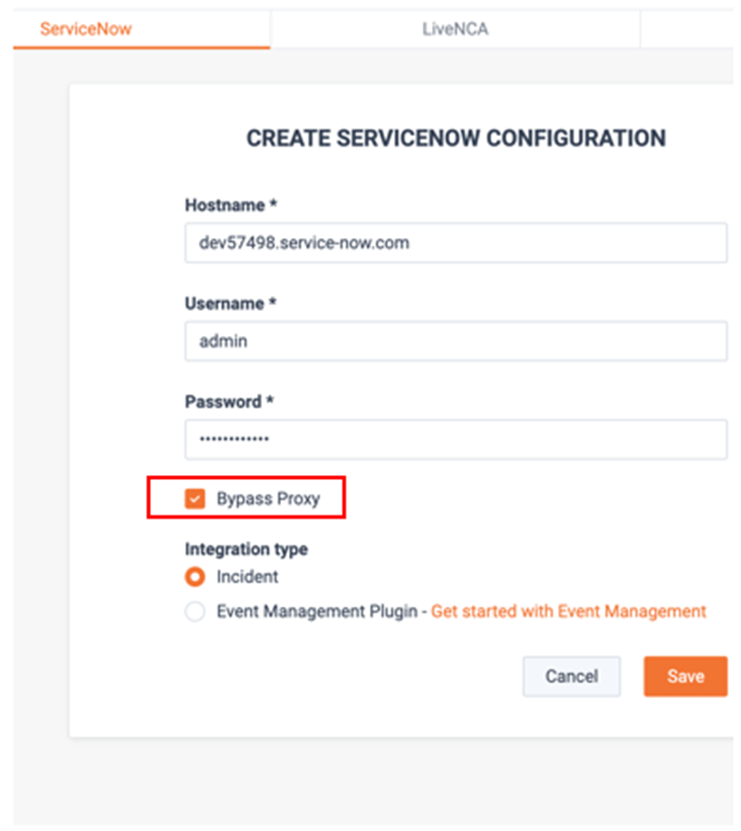This screenshot has height=831, width=741.
Task: Click the Event Management Plugin label text
Action: click(x=317, y=611)
